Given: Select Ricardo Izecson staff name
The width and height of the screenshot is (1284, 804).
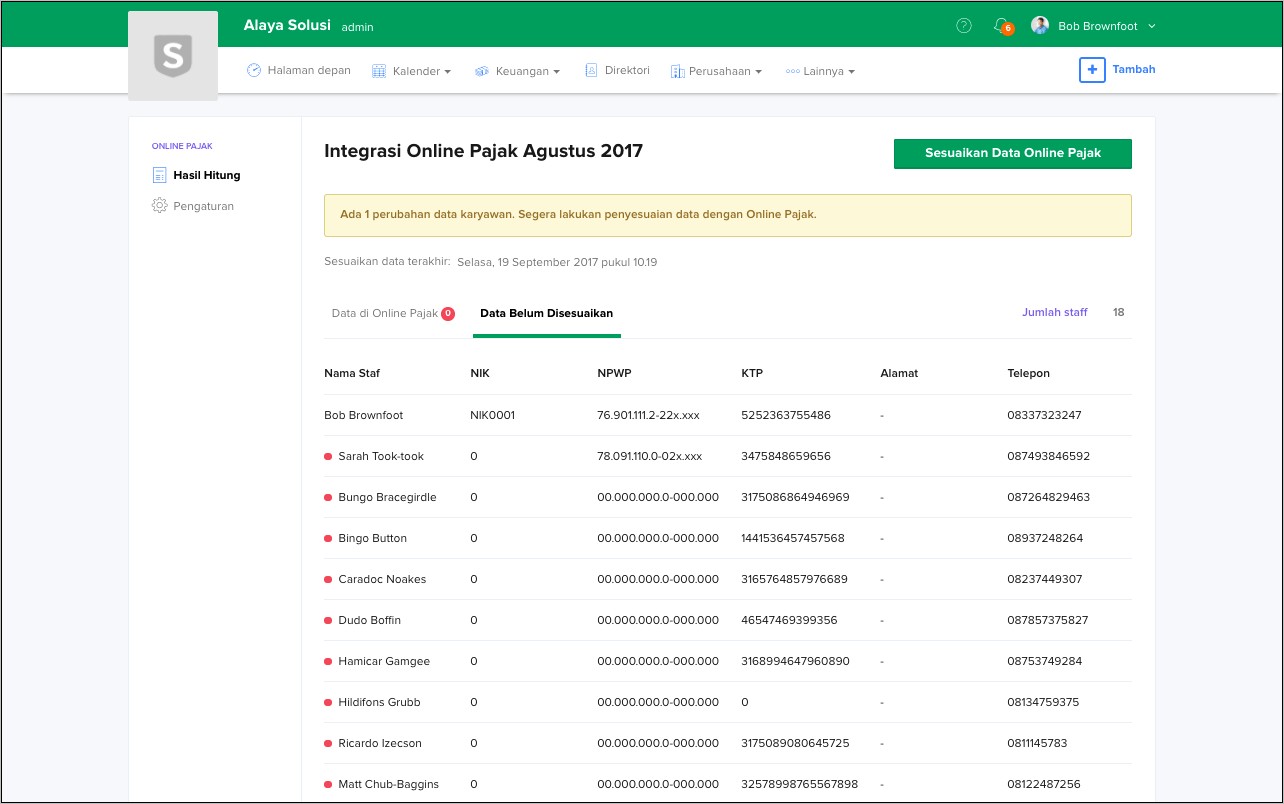Looking at the screenshot, I should coord(380,743).
